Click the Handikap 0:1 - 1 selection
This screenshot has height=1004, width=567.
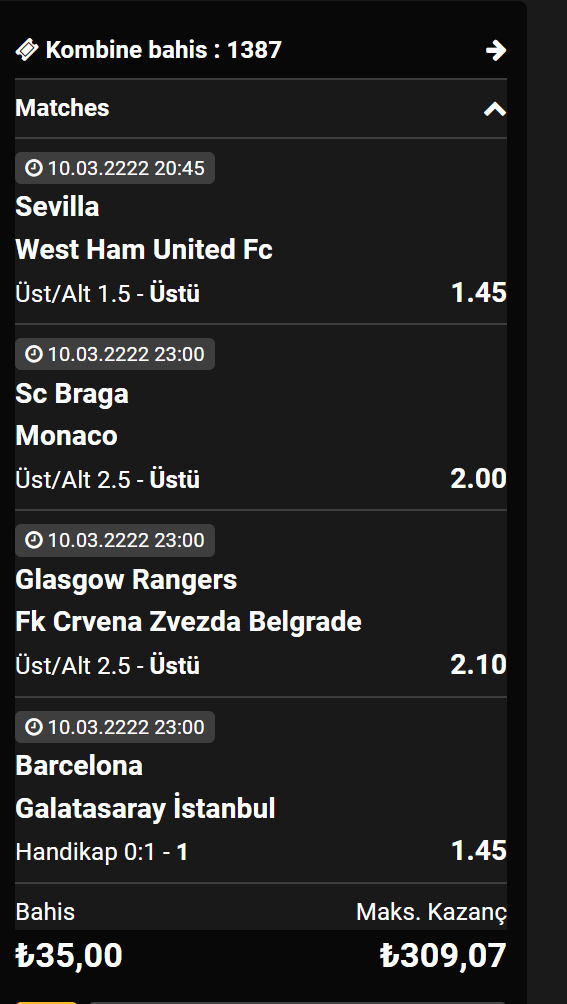click(x=102, y=852)
